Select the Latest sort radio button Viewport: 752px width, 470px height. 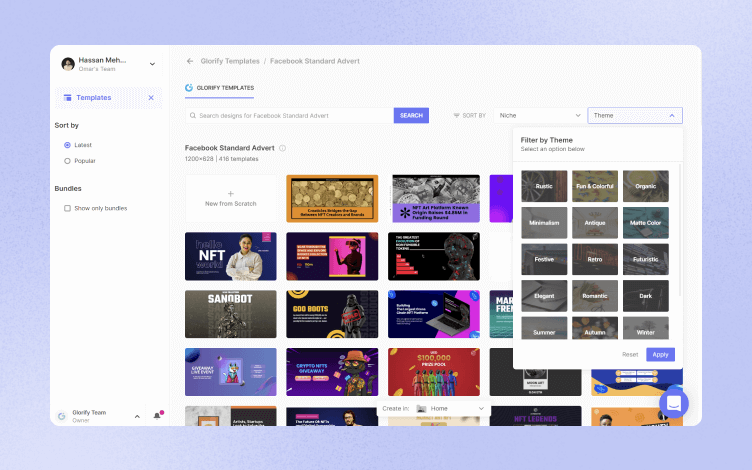(x=67, y=145)
